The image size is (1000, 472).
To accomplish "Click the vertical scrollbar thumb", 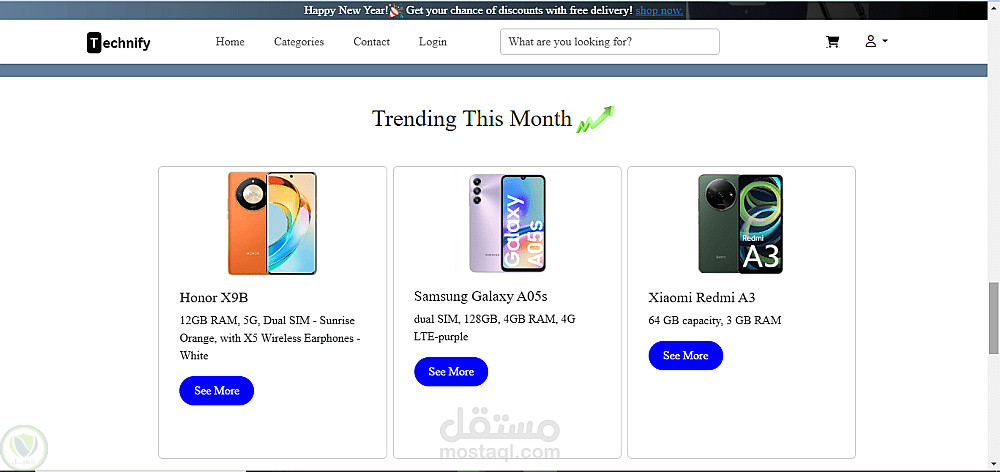I will [994, 317].
